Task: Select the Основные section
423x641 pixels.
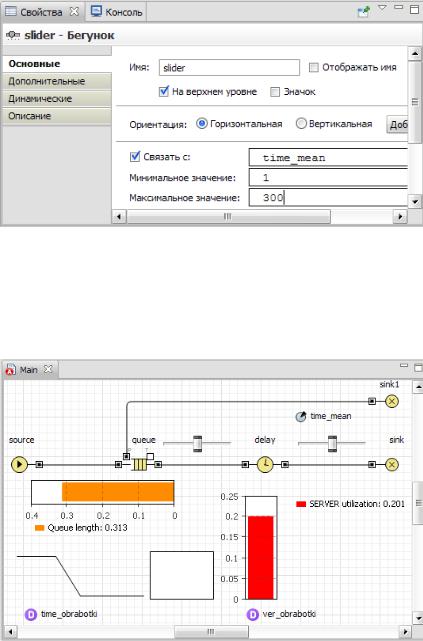Action: [56, 64]
